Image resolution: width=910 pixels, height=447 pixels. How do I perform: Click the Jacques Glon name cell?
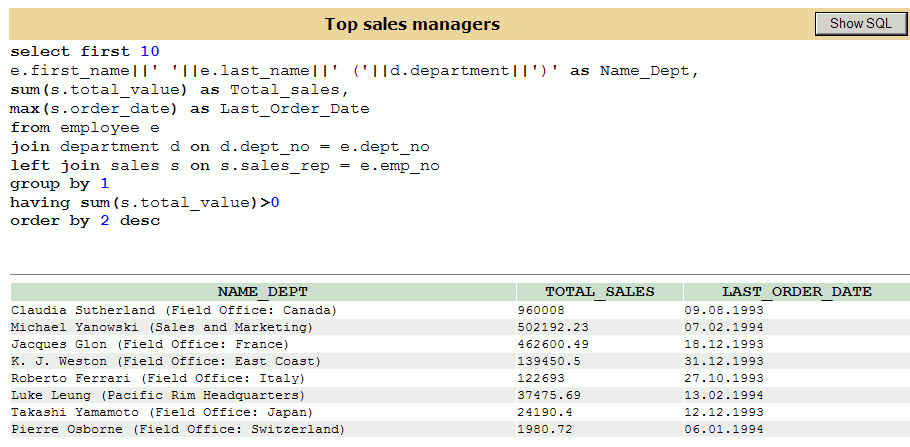(263, 344)
